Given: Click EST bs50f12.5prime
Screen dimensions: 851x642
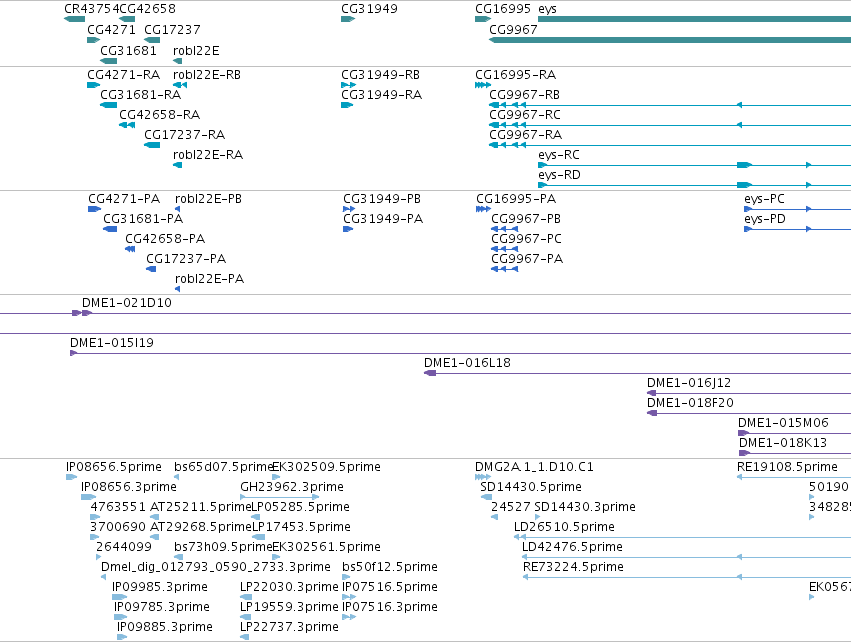Looking at the screenshot, I should click(390, 568).
